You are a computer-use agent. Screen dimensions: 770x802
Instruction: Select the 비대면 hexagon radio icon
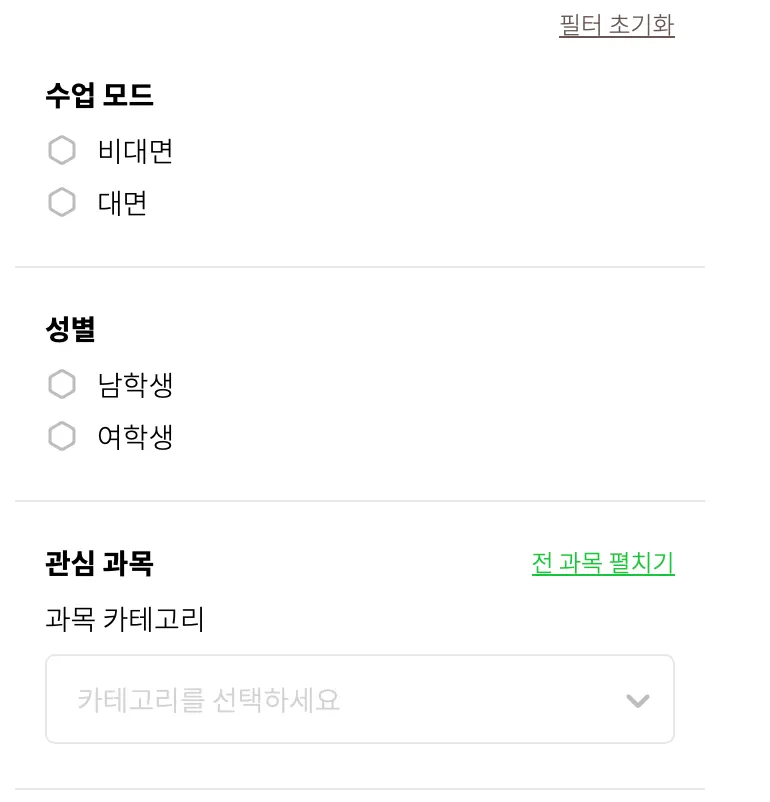[62, 151]
